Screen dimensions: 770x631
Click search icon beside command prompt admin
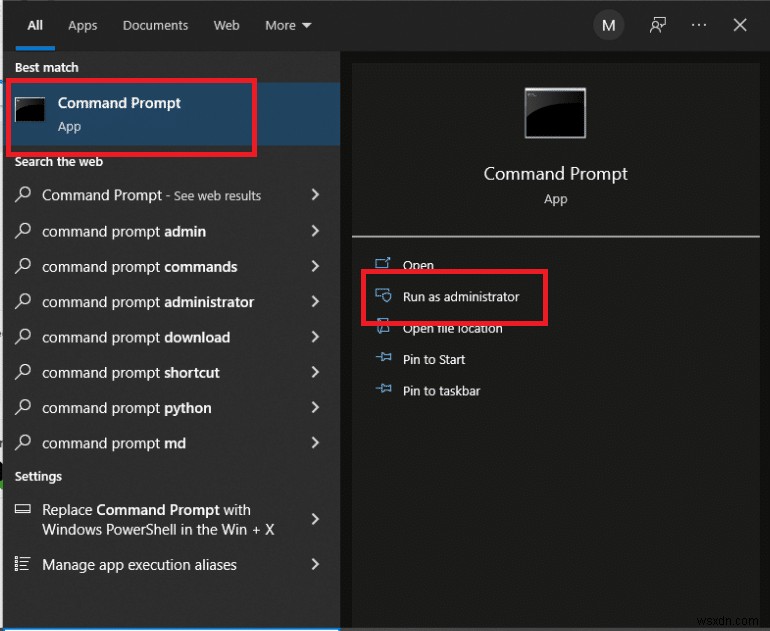pos(23,230)
